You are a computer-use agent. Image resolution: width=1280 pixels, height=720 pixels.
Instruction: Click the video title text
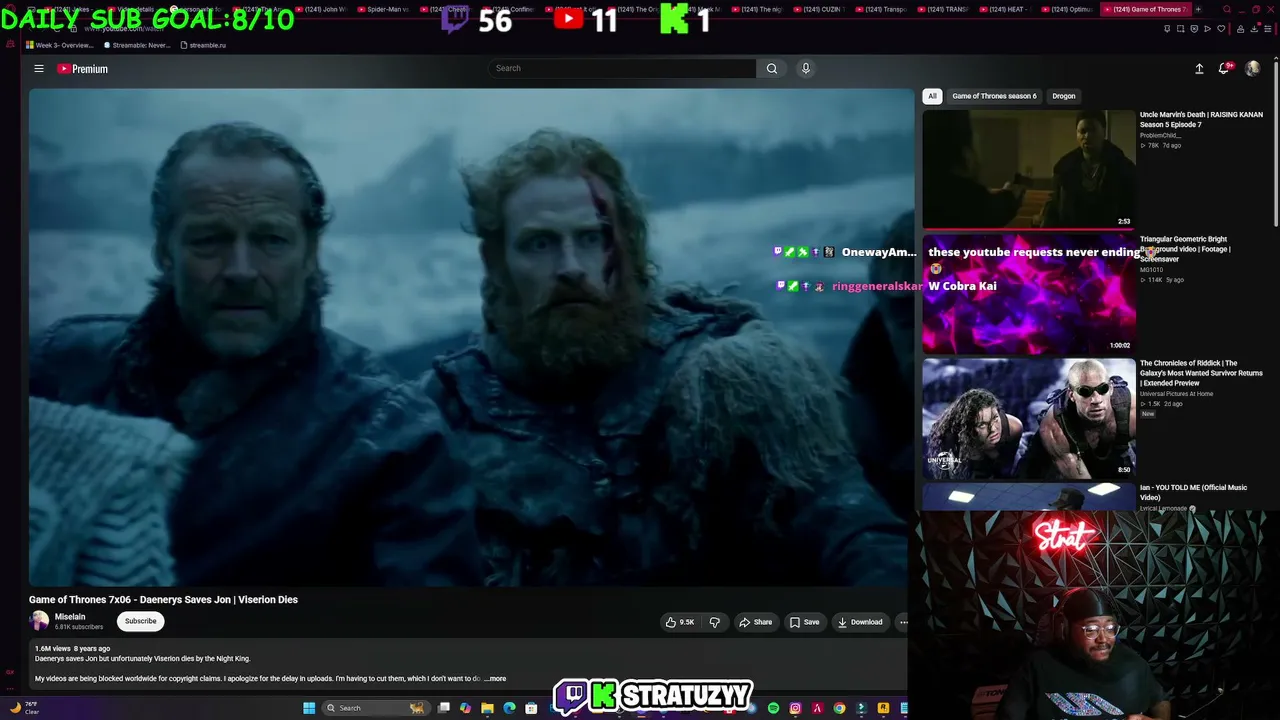click(163, 600)
